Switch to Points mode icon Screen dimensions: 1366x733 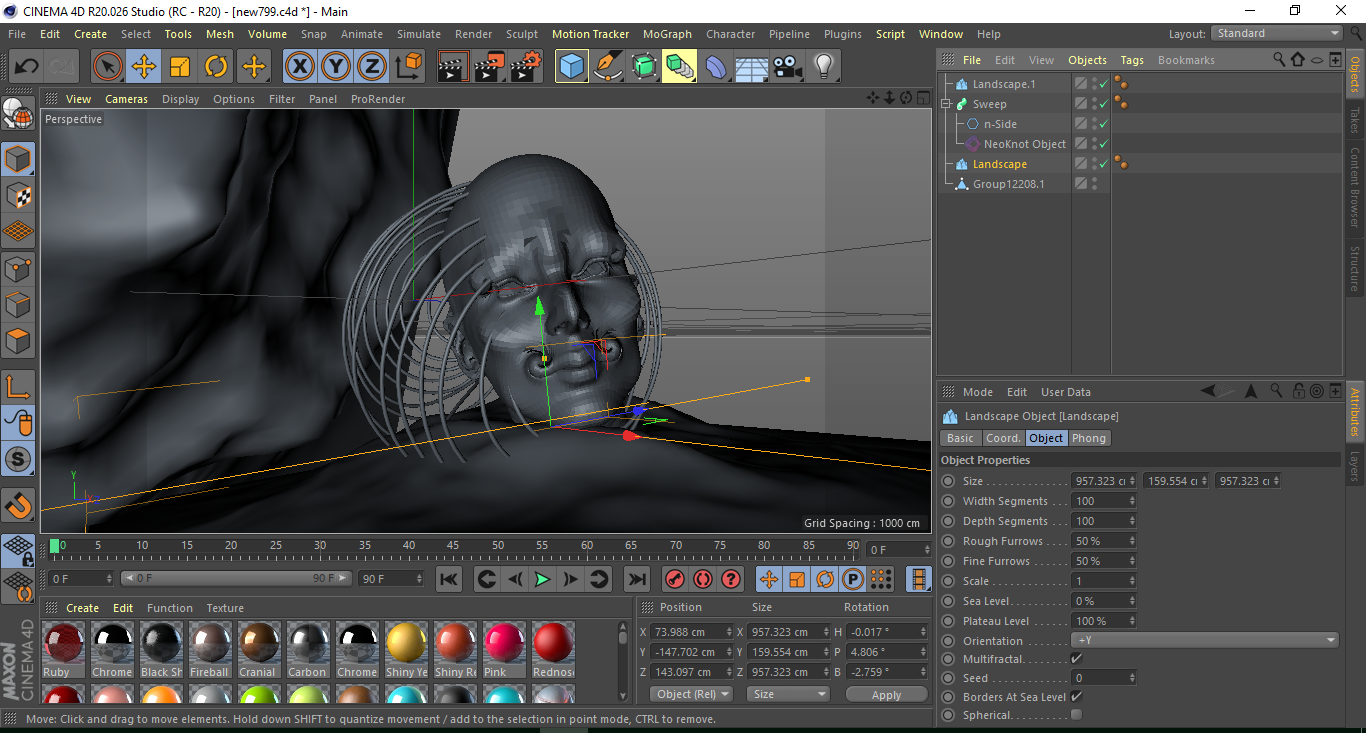point(18,268)
